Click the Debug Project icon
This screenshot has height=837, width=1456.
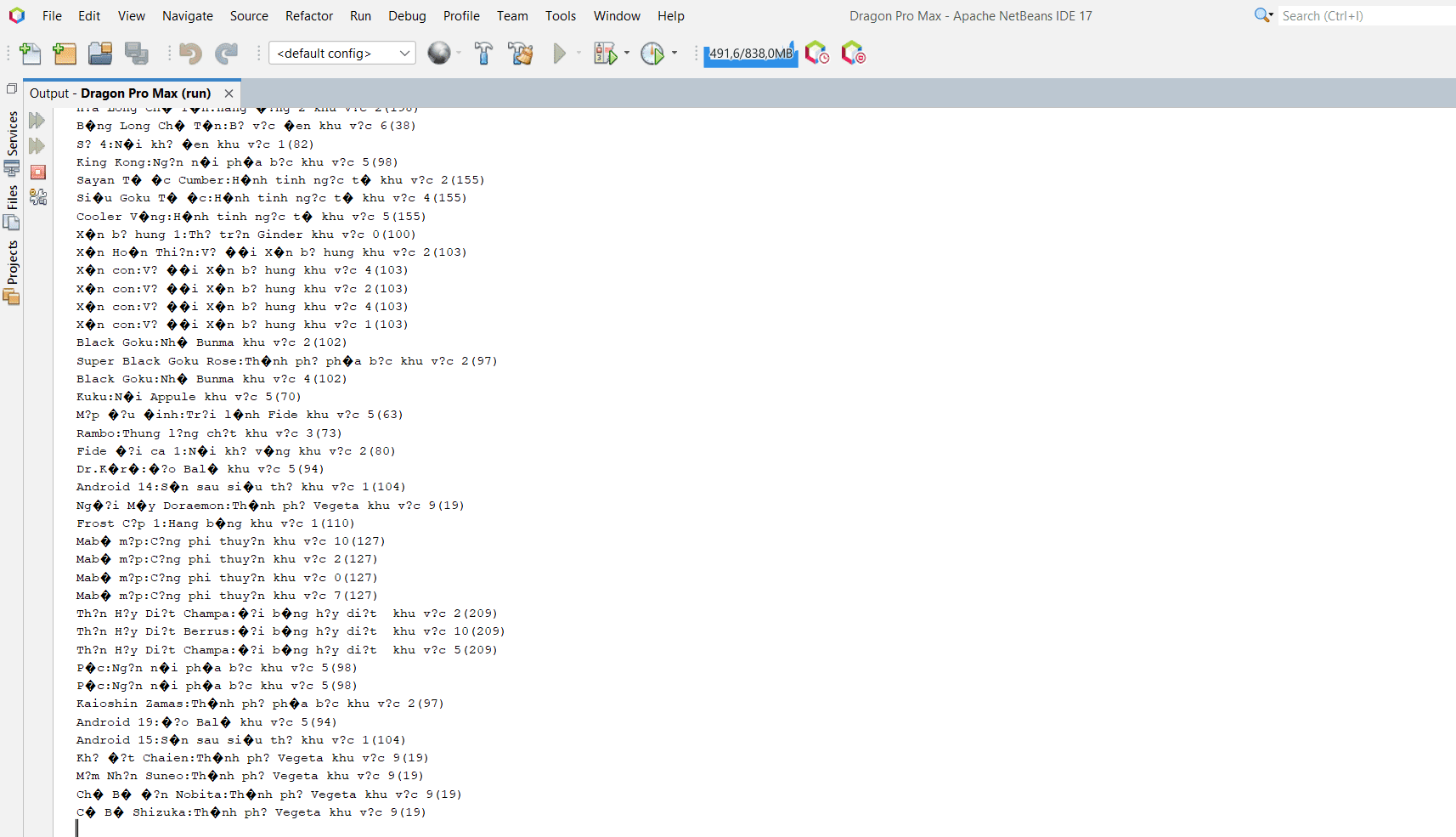pyautogui.click(x=606, y=54)
